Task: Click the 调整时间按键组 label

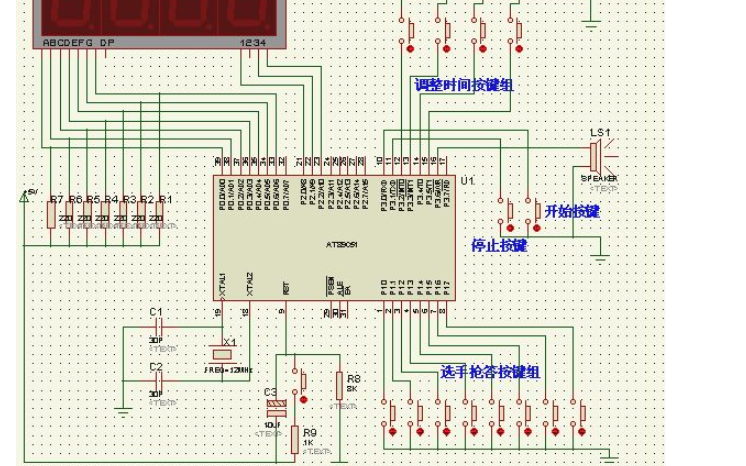Action: [x=464, y=85]
